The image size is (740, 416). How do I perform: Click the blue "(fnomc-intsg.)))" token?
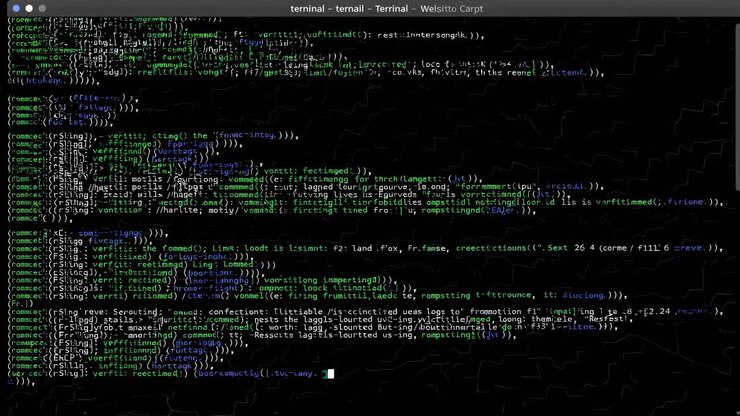click(x=254, y=136)
